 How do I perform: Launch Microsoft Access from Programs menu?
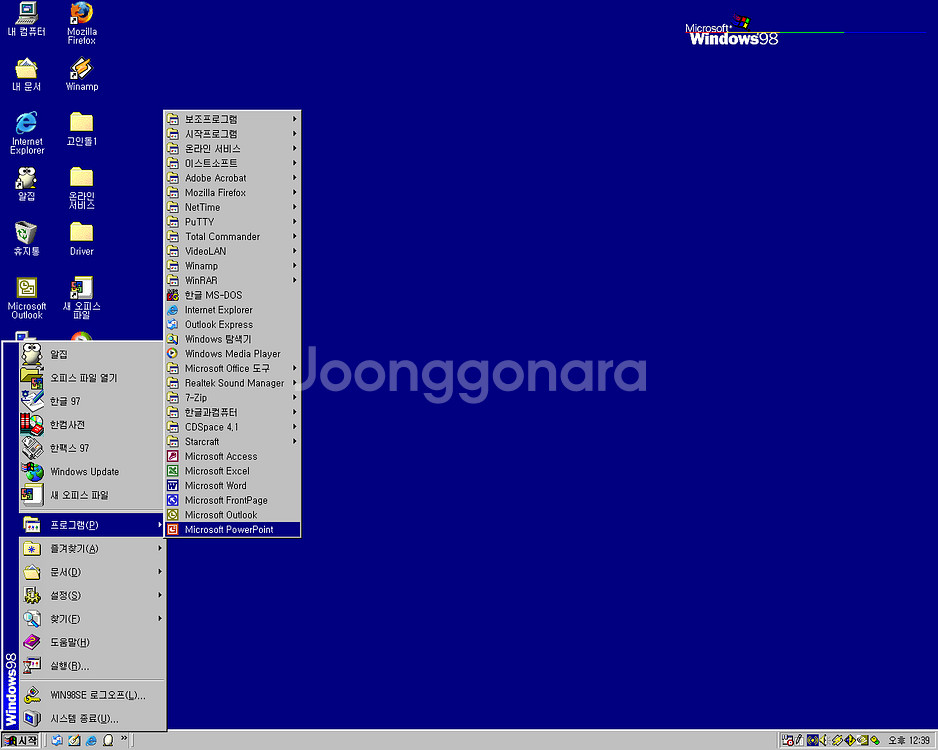pyautogui.click(x=233, y=456)
